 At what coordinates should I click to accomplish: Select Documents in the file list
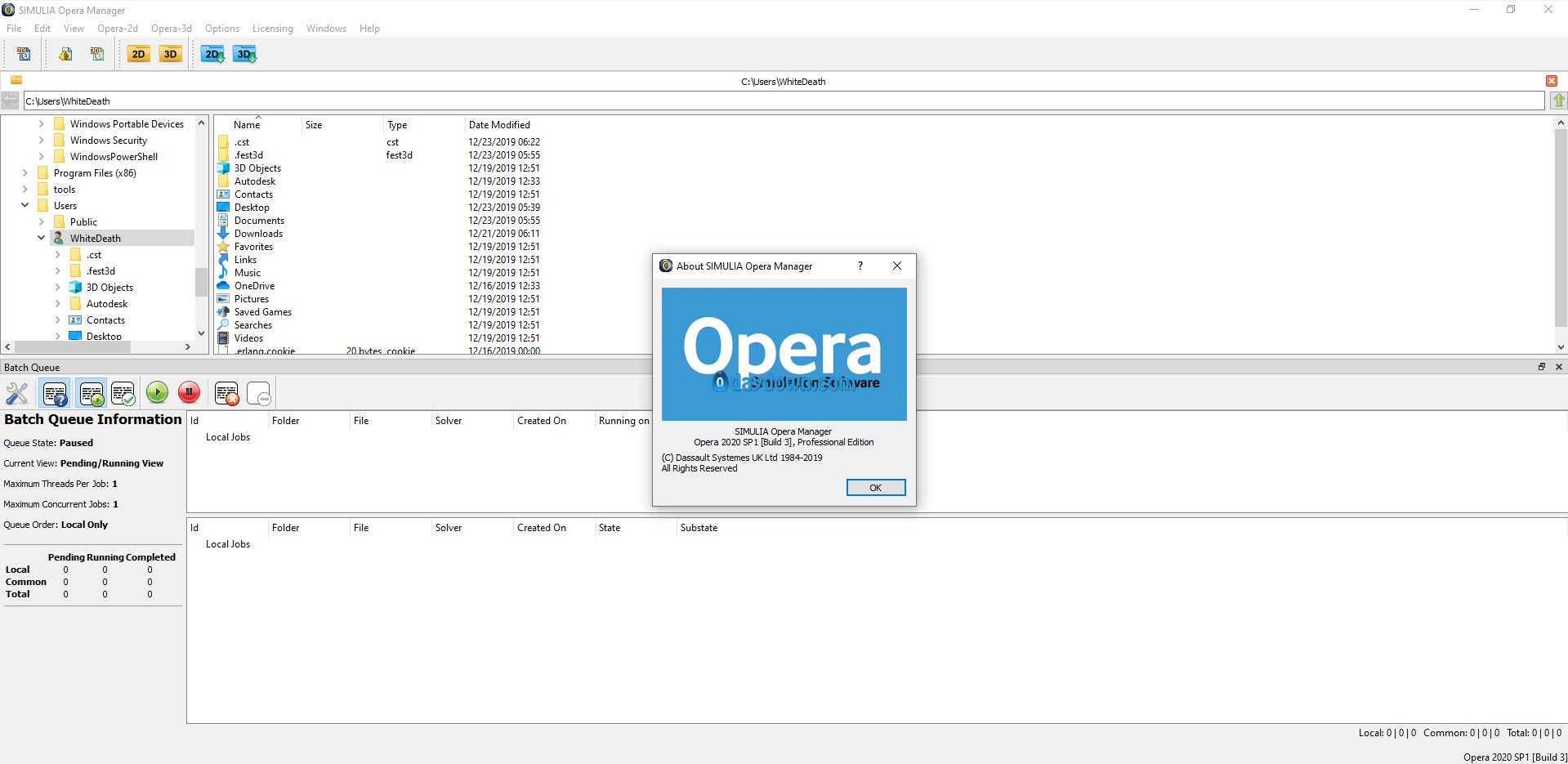259,221
